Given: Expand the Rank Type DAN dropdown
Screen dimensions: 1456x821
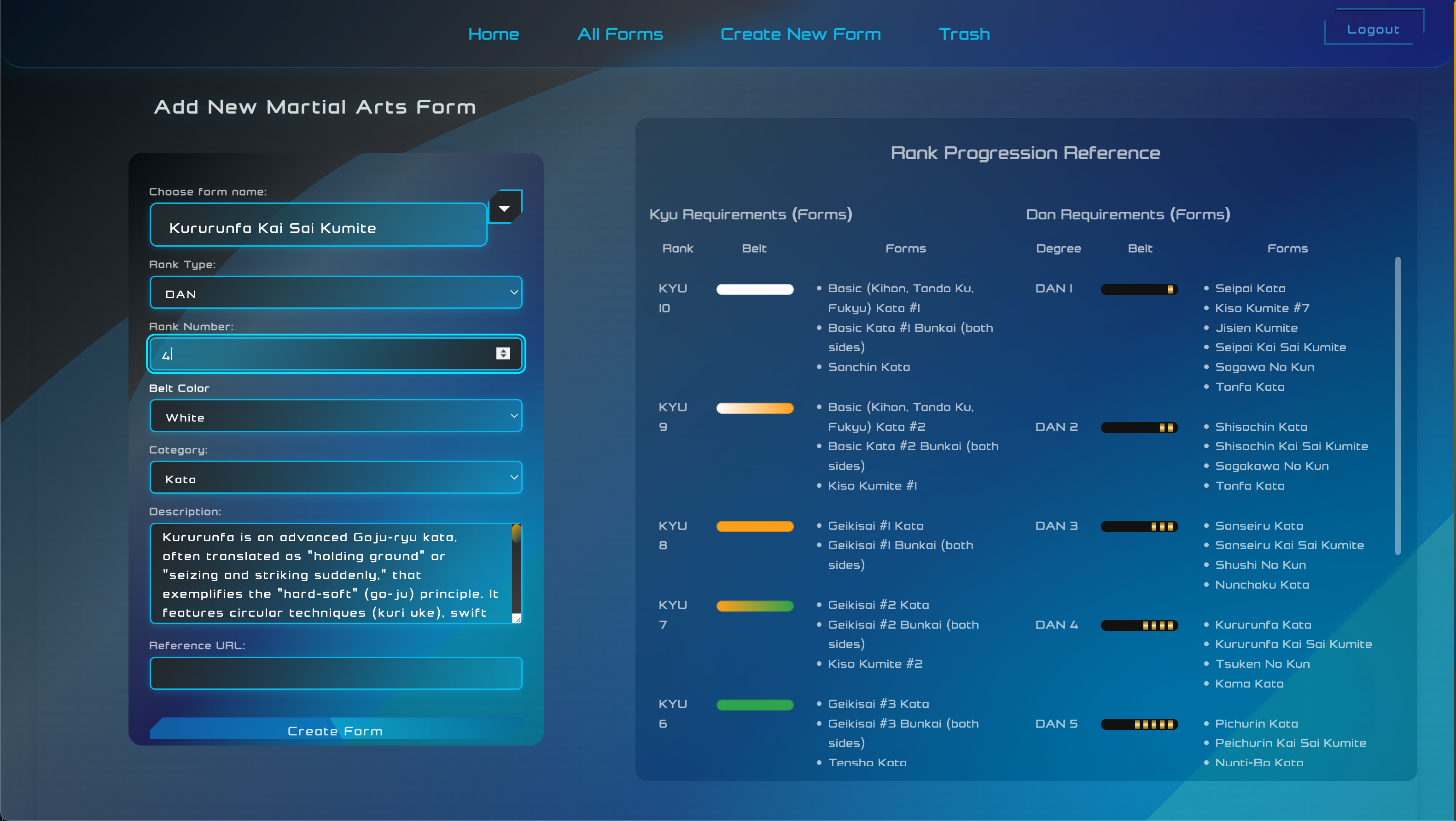Looking at the screenshot, I should (336, 293).
